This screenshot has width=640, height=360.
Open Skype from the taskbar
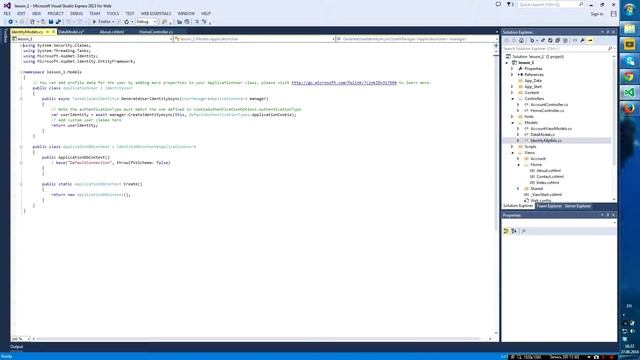coord(629,61)
